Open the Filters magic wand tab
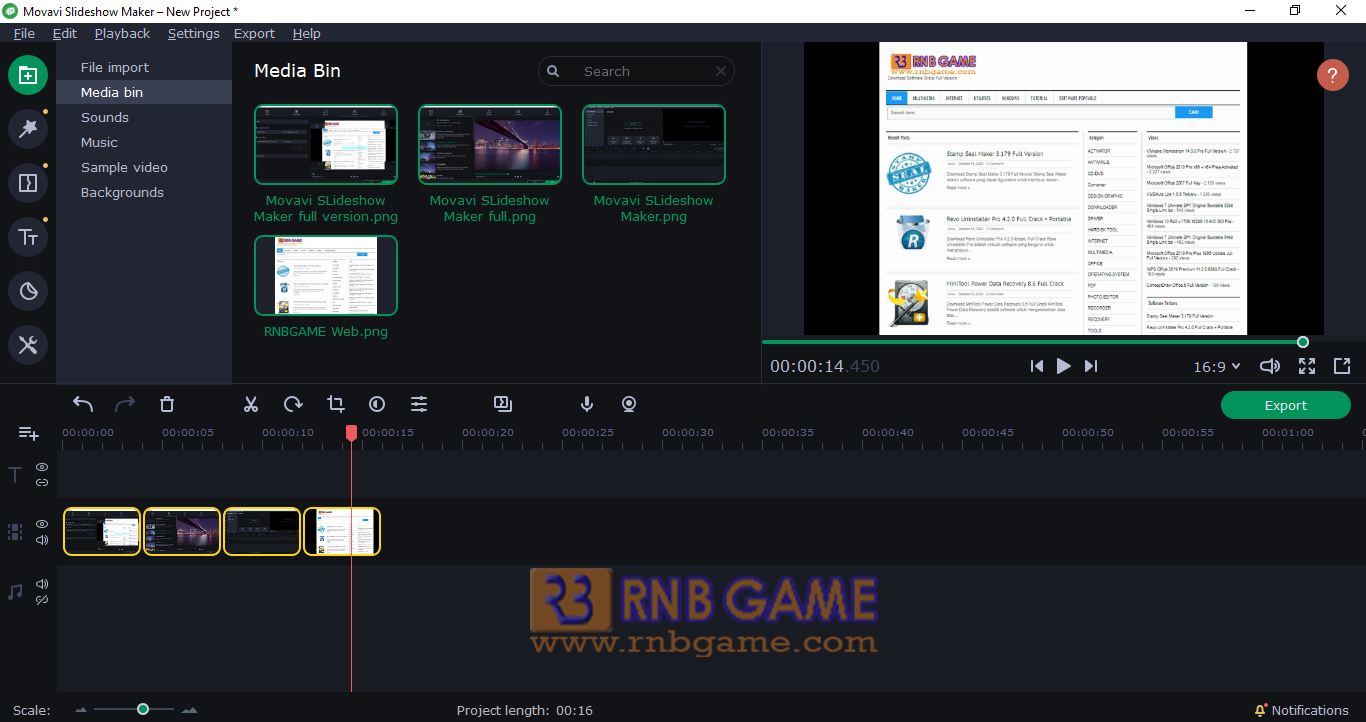The image size is (1366, 722). tap(28, 128)
